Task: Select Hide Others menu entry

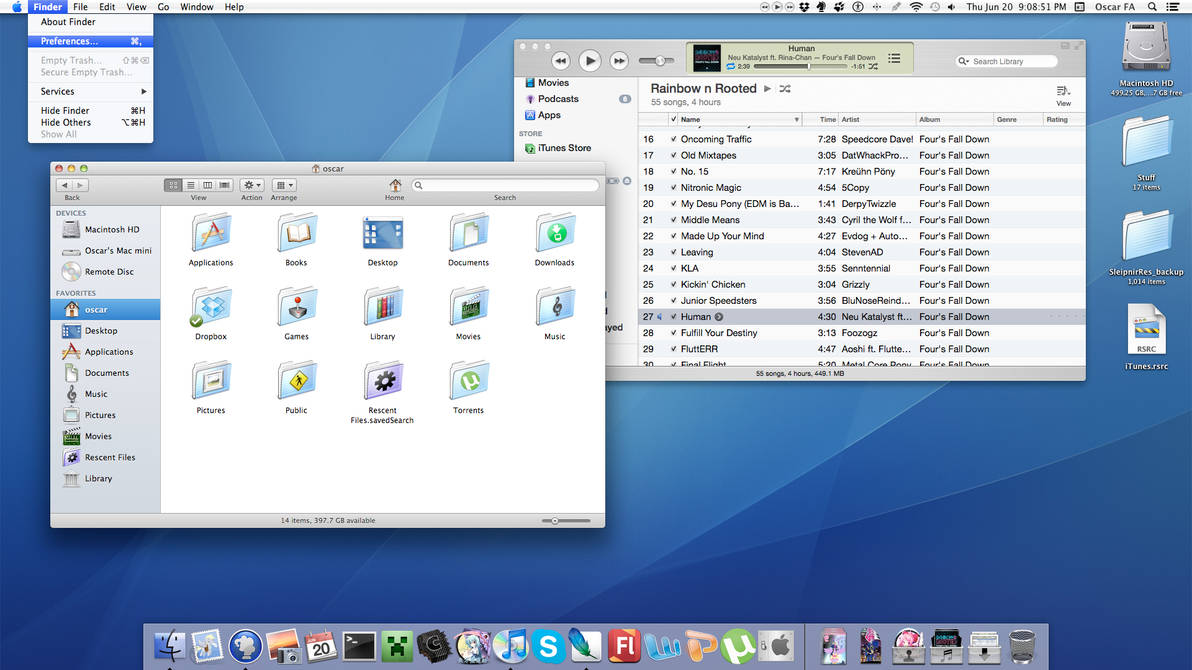Action: 66,122
